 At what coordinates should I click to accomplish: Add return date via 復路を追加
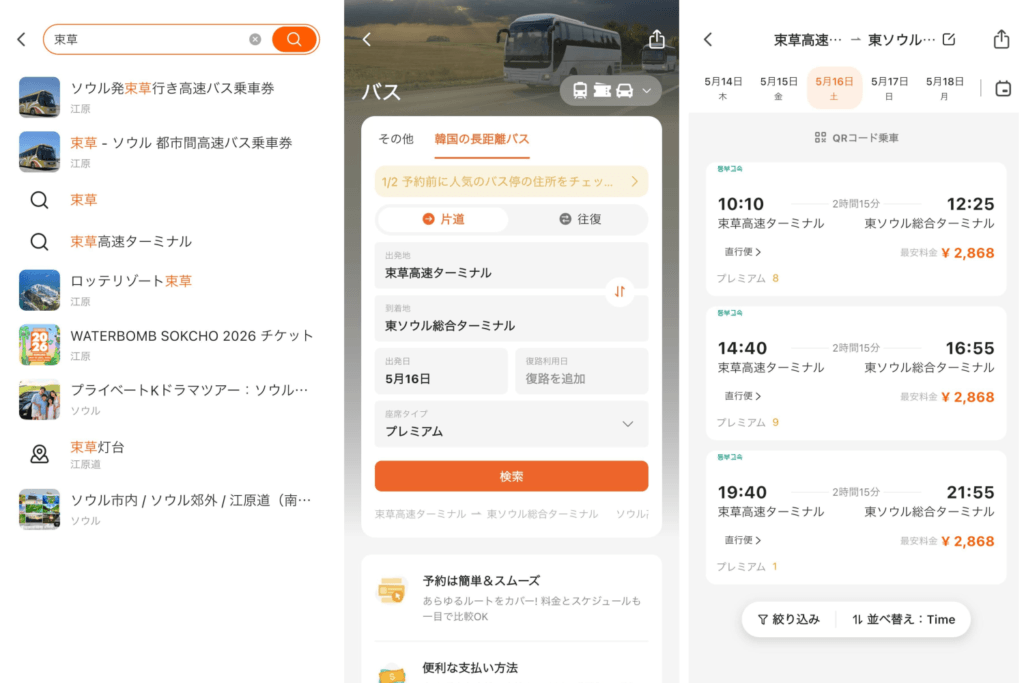[582, 371]
